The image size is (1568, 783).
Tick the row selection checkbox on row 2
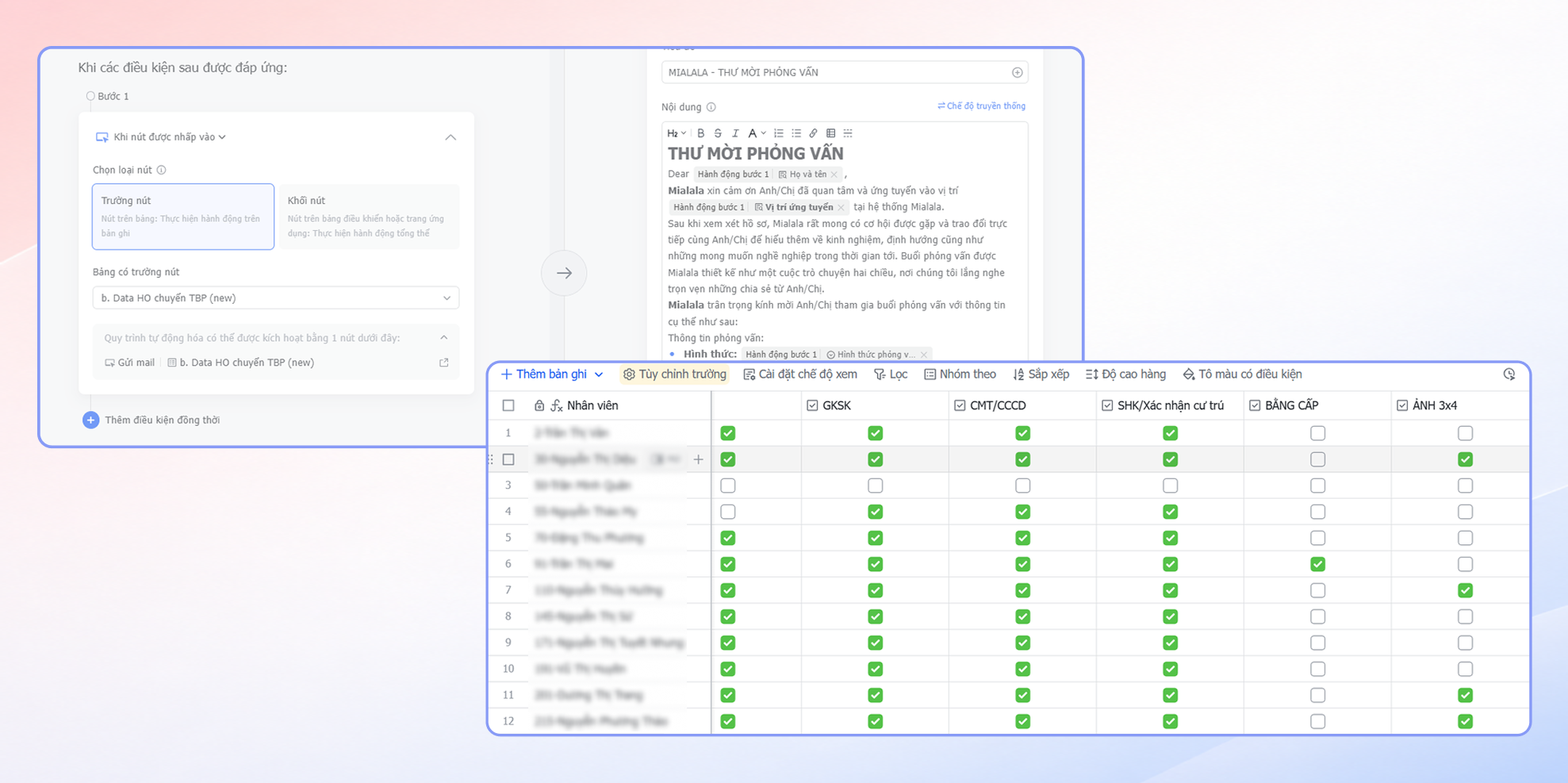508,459
